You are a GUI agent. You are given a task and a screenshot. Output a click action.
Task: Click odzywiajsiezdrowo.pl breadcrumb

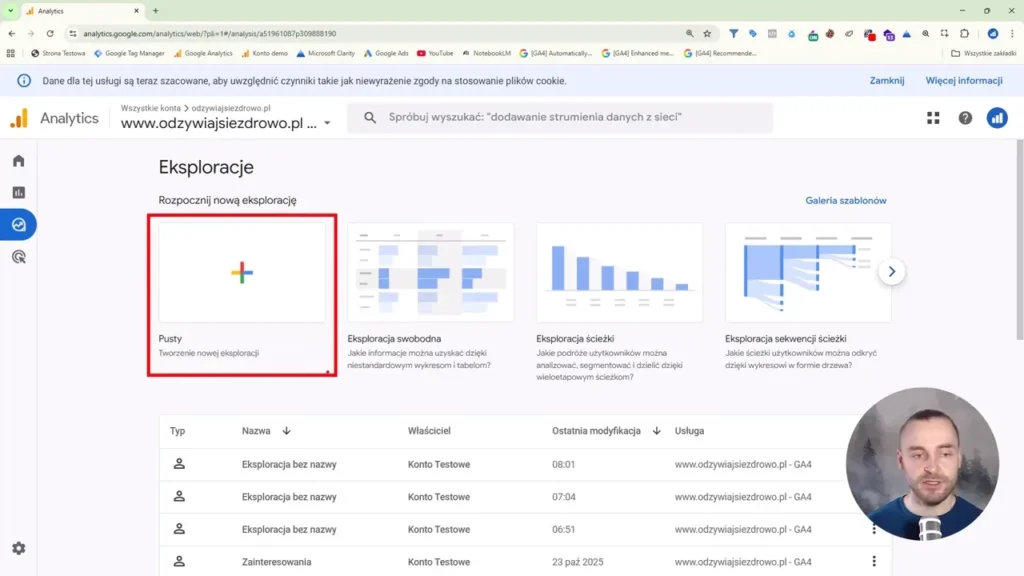tap(231, 108)
